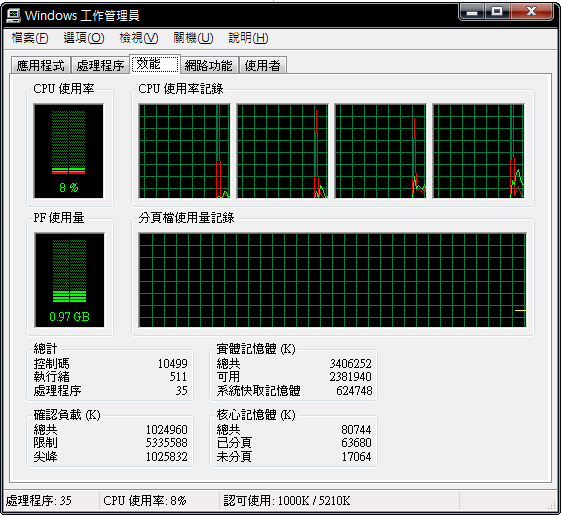This screenshot has width=561, height=515.
Task: Open the 關機(U) menu
Action: (193, 38)
